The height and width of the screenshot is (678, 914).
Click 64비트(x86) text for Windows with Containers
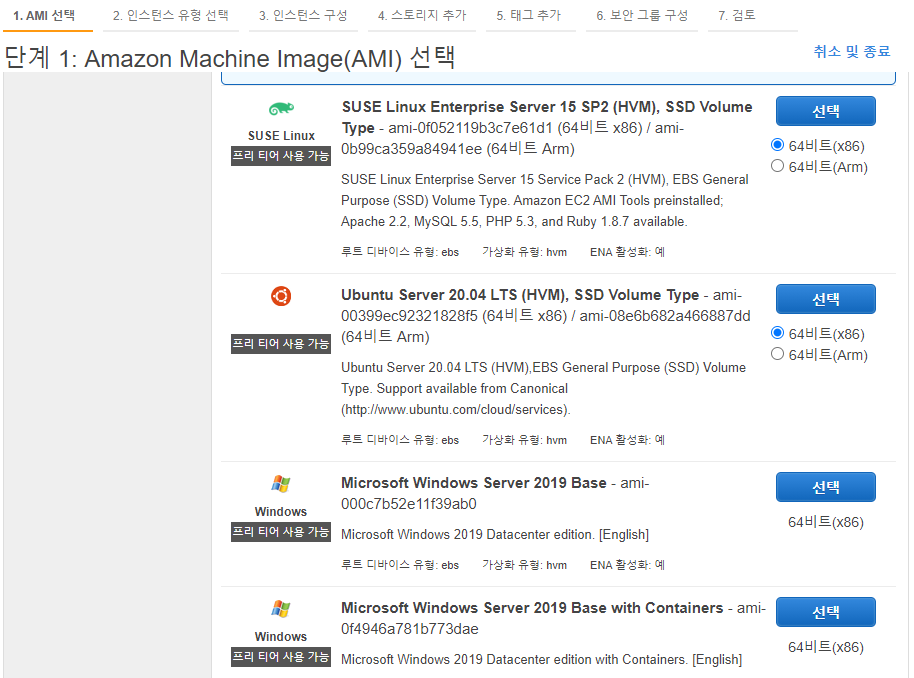pyautogui.click(x=825, y=647)
